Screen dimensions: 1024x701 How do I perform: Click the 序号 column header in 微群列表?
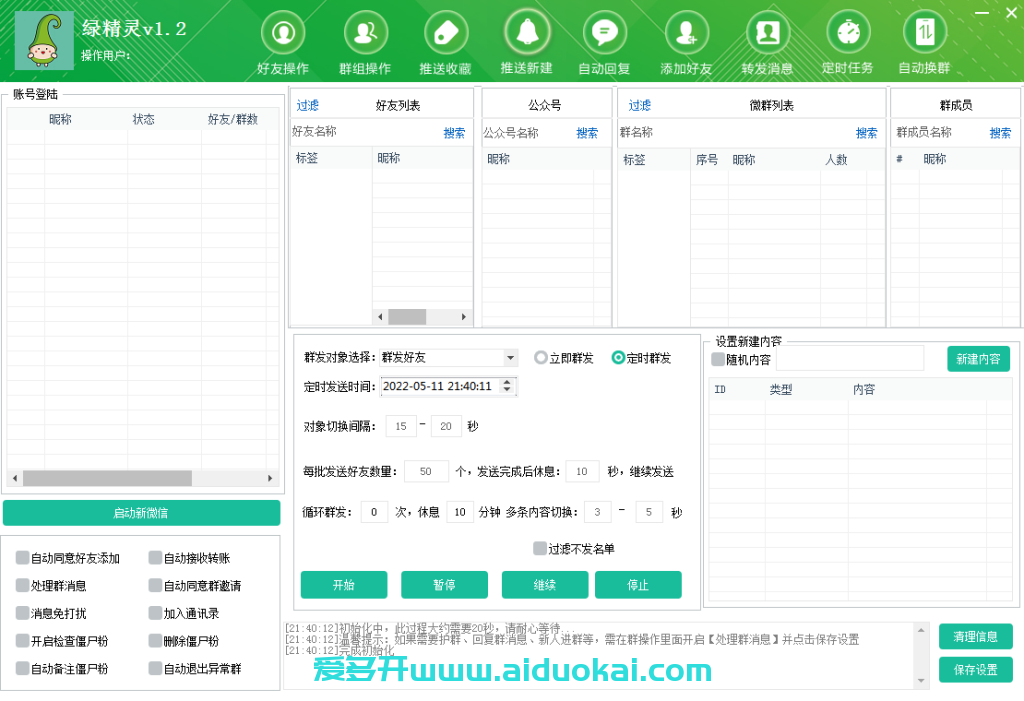tap(707, 159)
